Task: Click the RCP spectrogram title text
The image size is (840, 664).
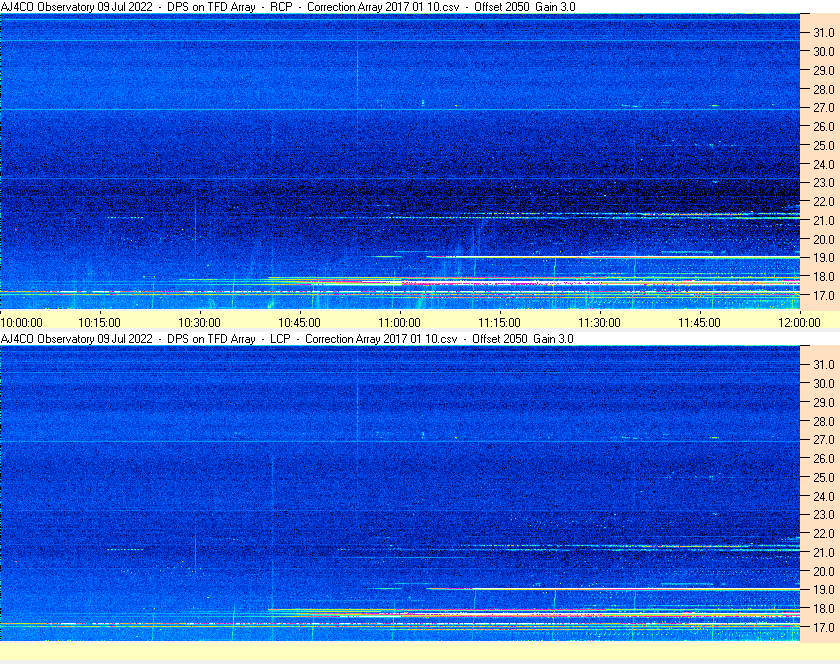Action: tap(288, 7)
